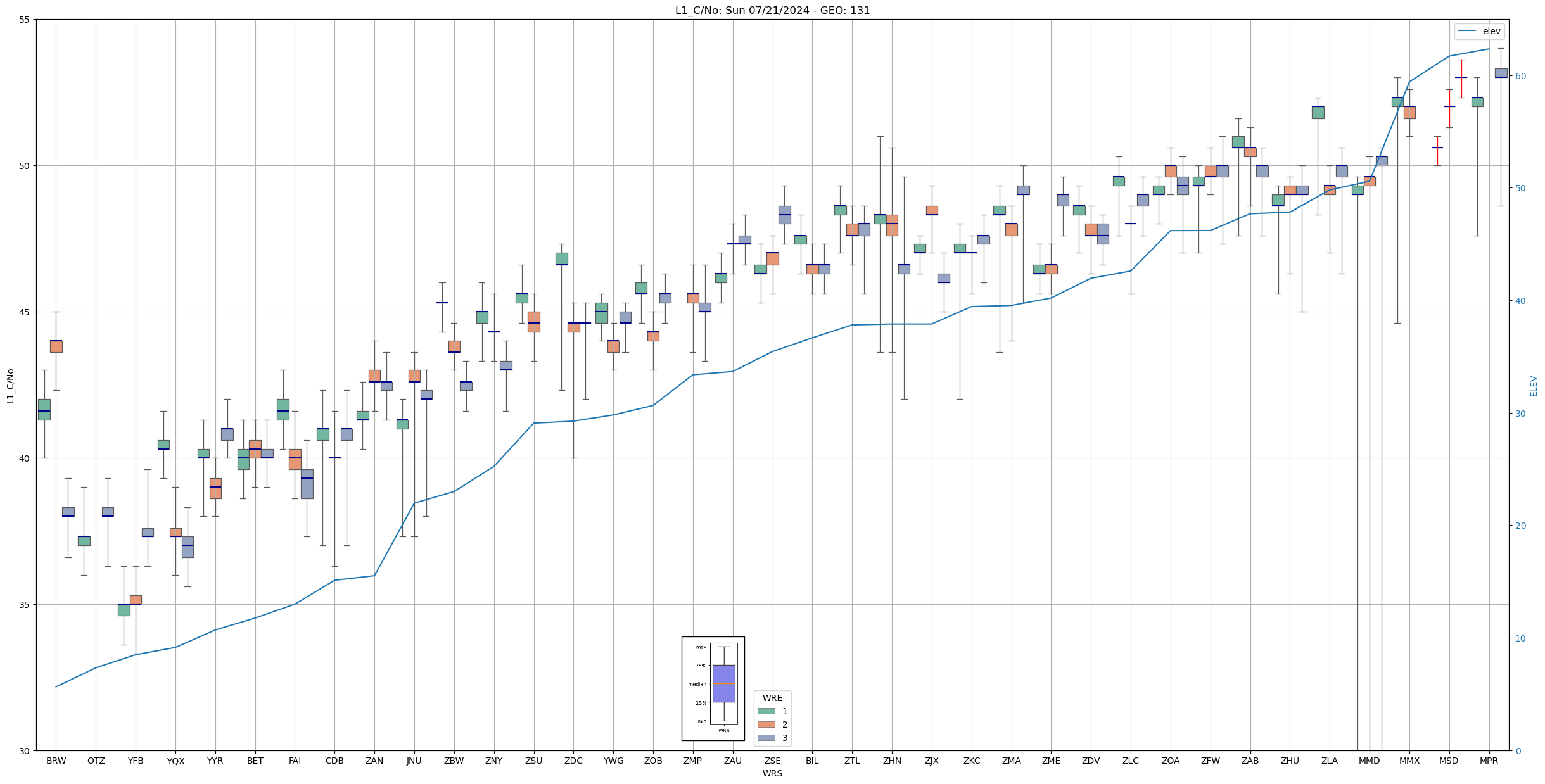Image resolution: width=1545 pixels, height=784 pixels.
Task: Click the ELEV right axis title
Action: click(1534, 386)
